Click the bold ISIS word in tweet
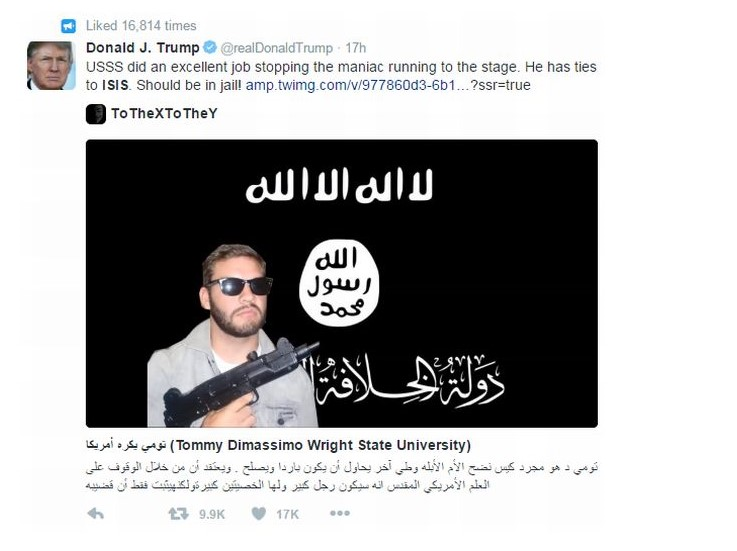The image size is (737, 551). click(x=115, y=85)
